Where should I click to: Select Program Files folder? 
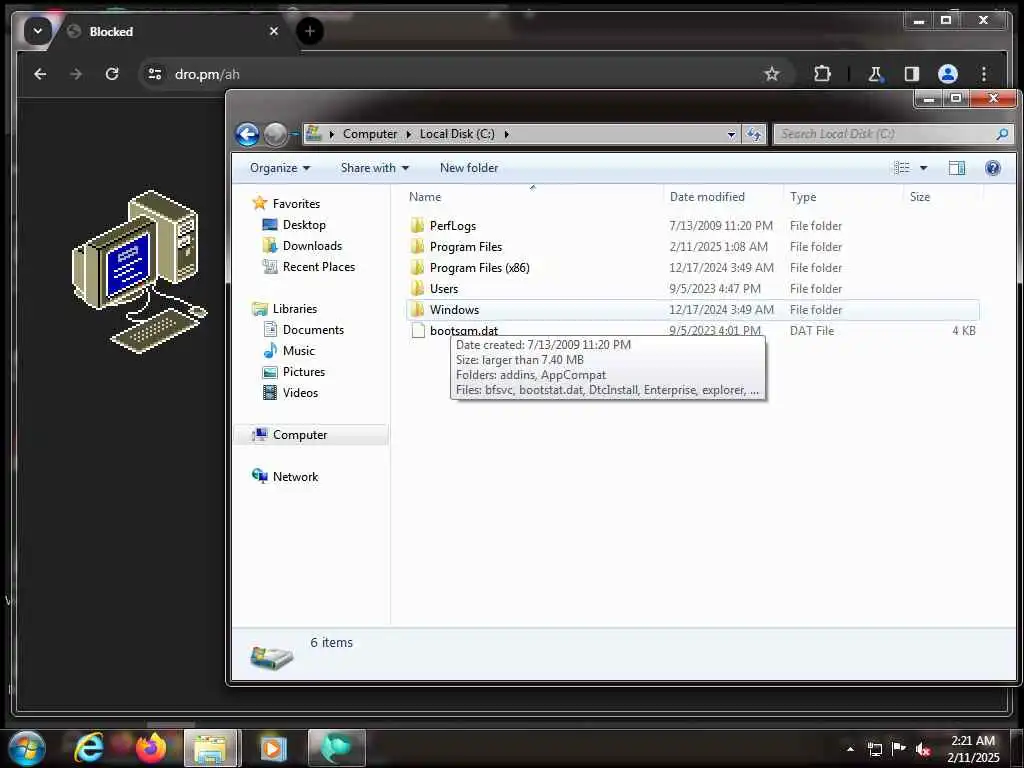point(466,247)
